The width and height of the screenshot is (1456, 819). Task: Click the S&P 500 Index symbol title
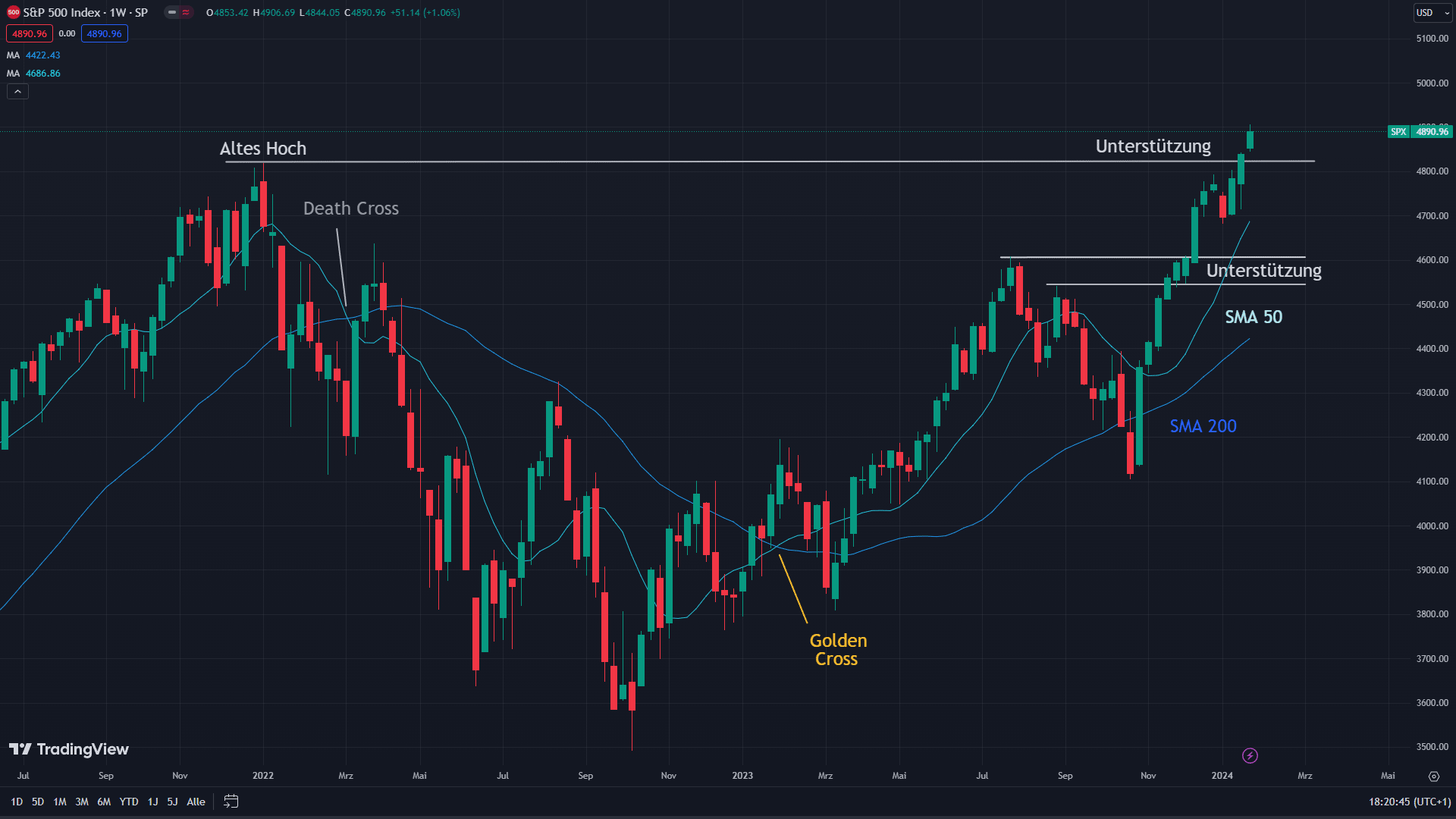click(86, 12)
